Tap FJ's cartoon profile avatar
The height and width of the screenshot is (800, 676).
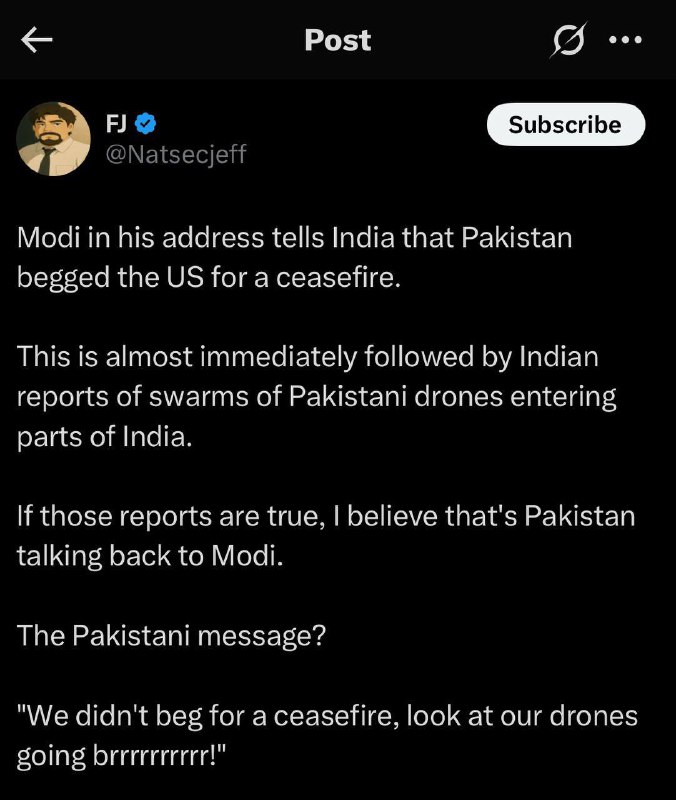tap(54, 139)
